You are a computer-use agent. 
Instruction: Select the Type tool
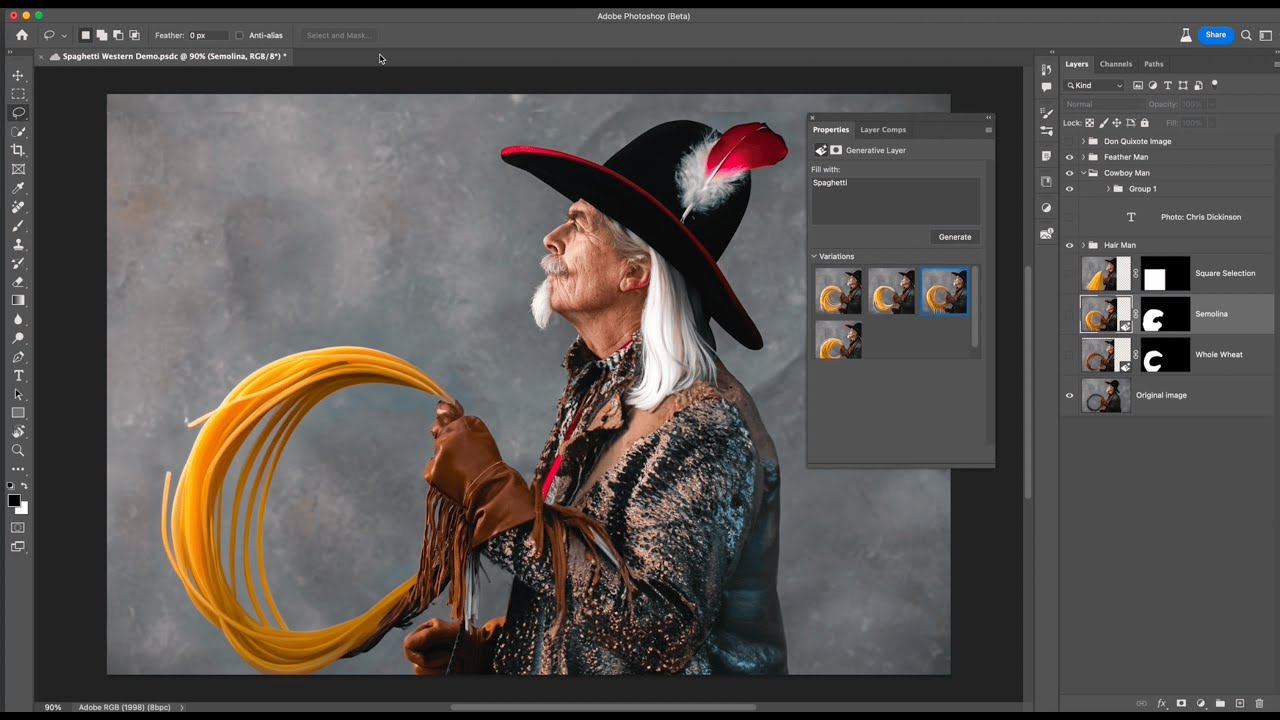(17, 375)
